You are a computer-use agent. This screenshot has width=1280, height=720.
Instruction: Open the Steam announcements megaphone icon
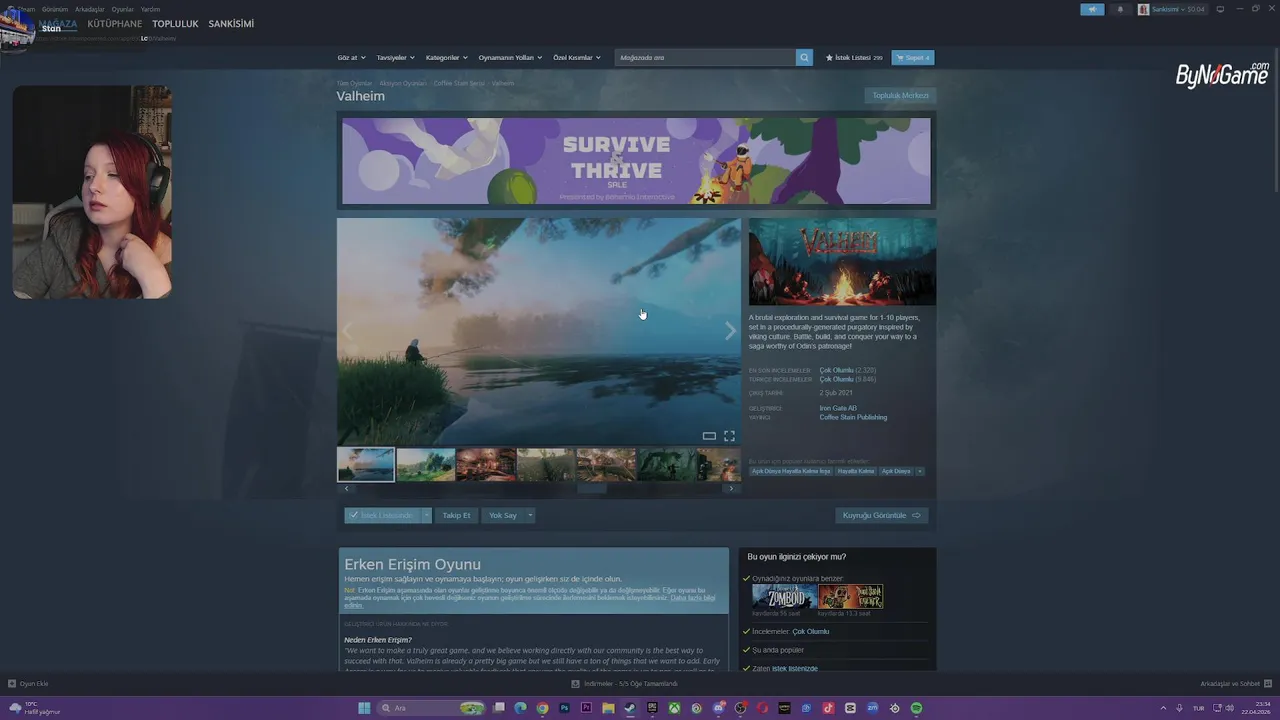pos(1092,9)
